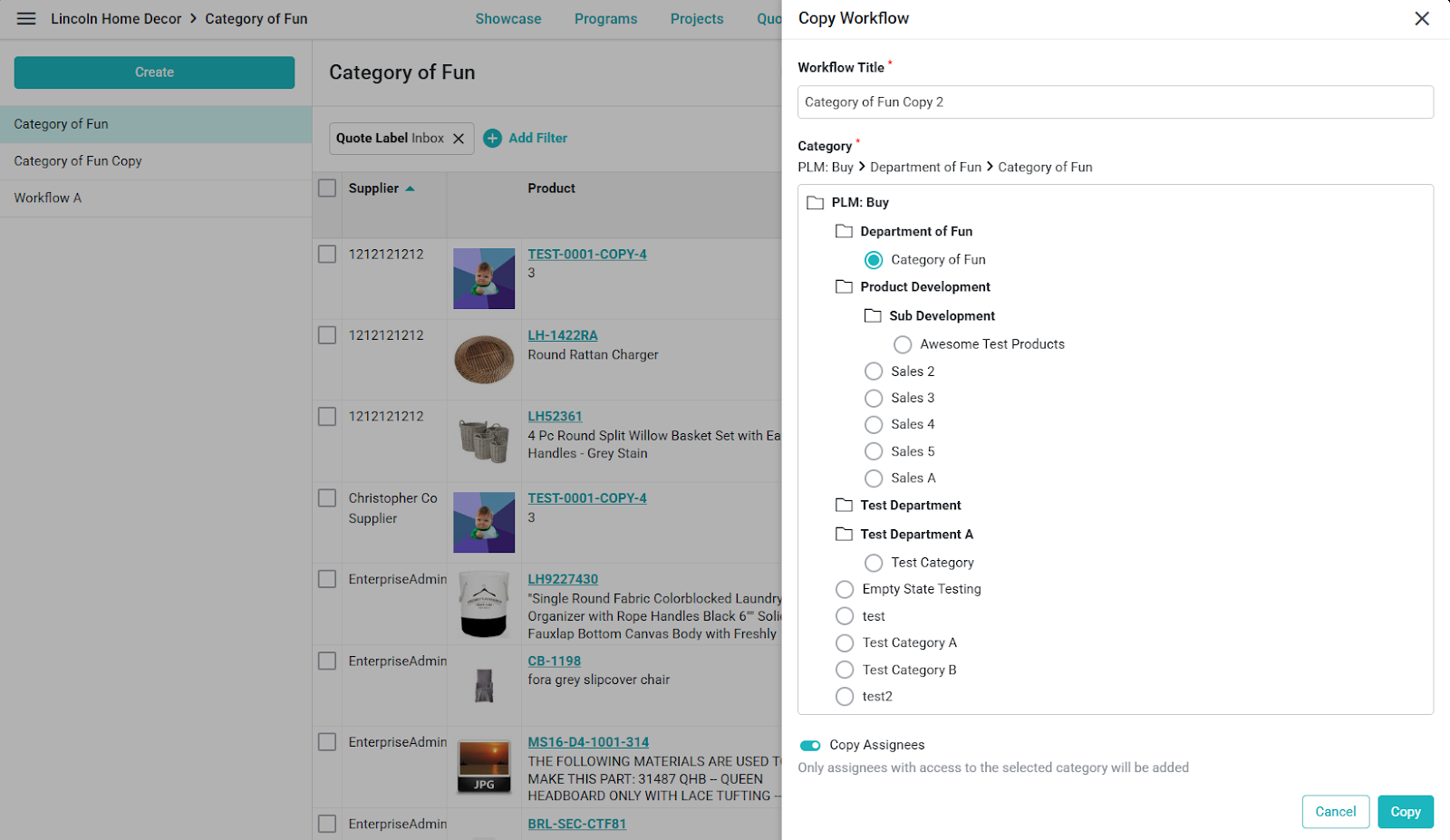The width and height of the screenshot is (1450, 840).
Task: Remove the Quote Label Inbox filter
Action: point(459,139)
